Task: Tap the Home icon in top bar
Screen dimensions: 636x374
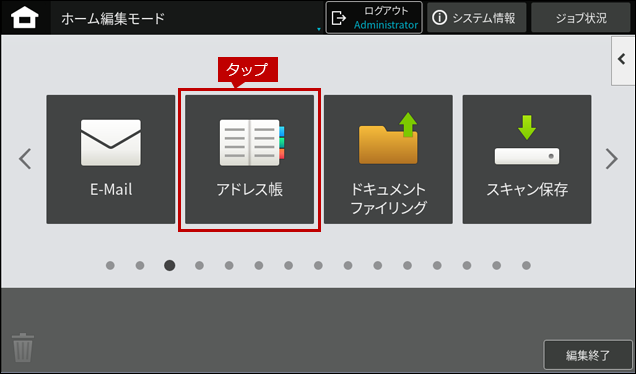Action: coord(25,18)
